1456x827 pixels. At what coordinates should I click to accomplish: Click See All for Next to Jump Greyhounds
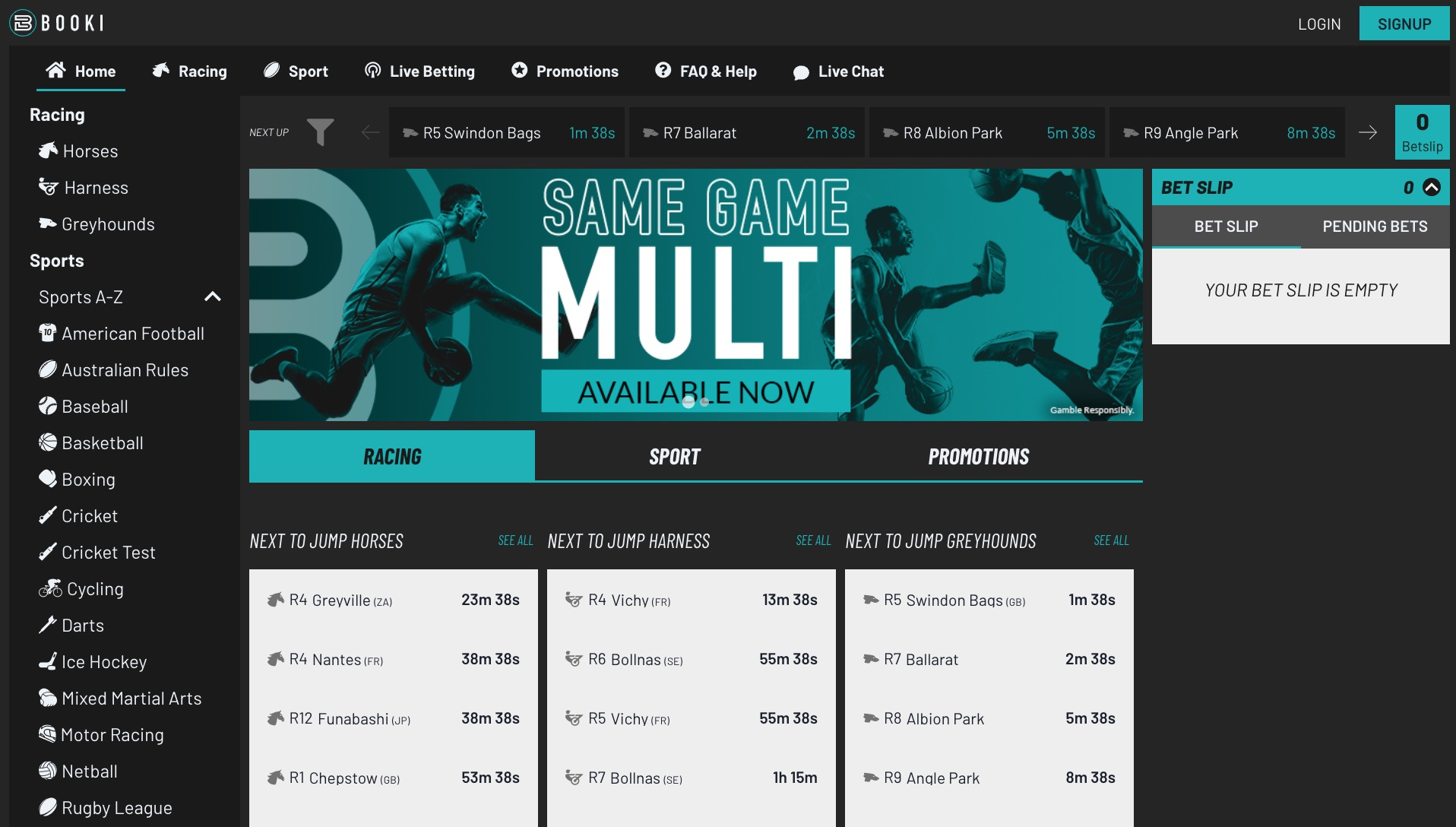(1111, 540)
